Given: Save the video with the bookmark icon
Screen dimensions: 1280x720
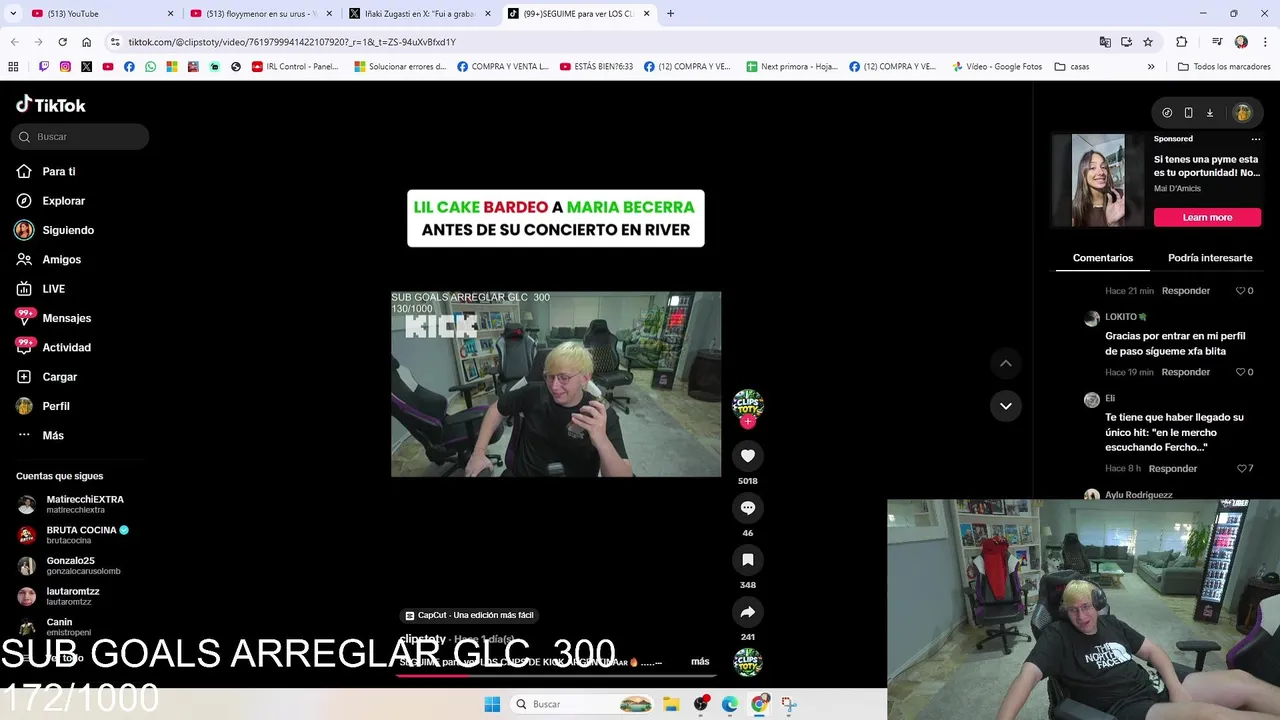Looking at the screenshot, I should (747, 560).
